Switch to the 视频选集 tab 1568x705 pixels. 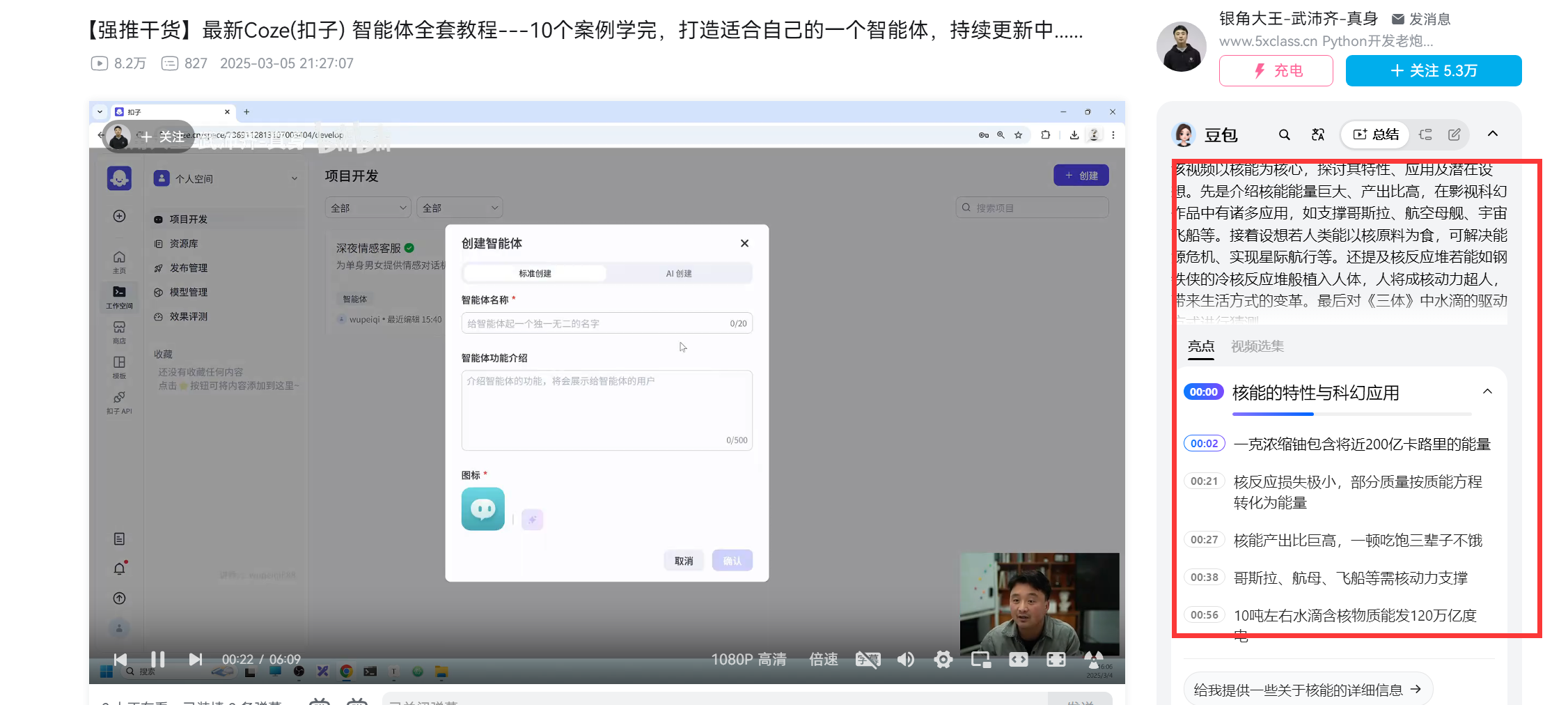[x=1257, y=346]
